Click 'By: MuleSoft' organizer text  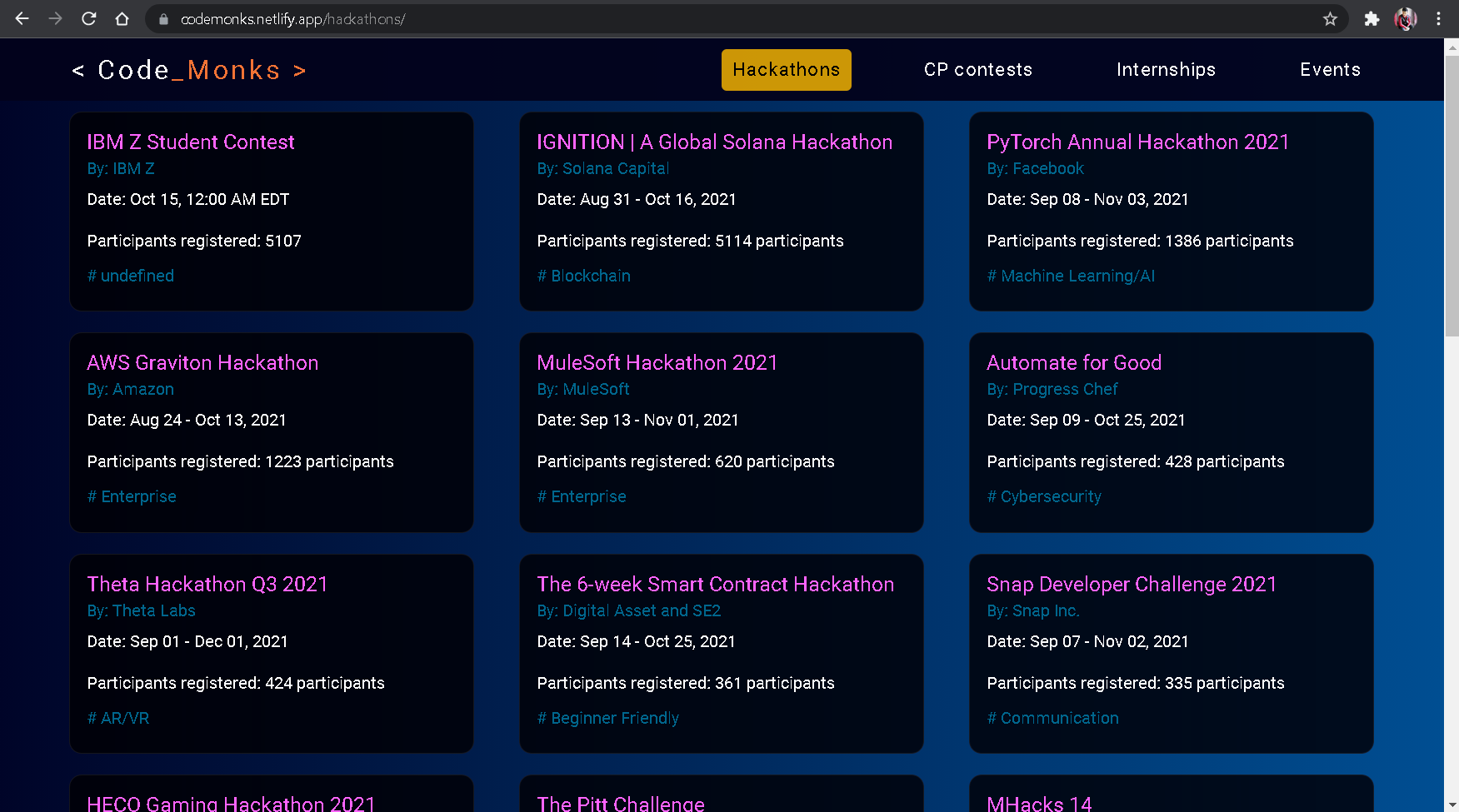click(583, 390)
